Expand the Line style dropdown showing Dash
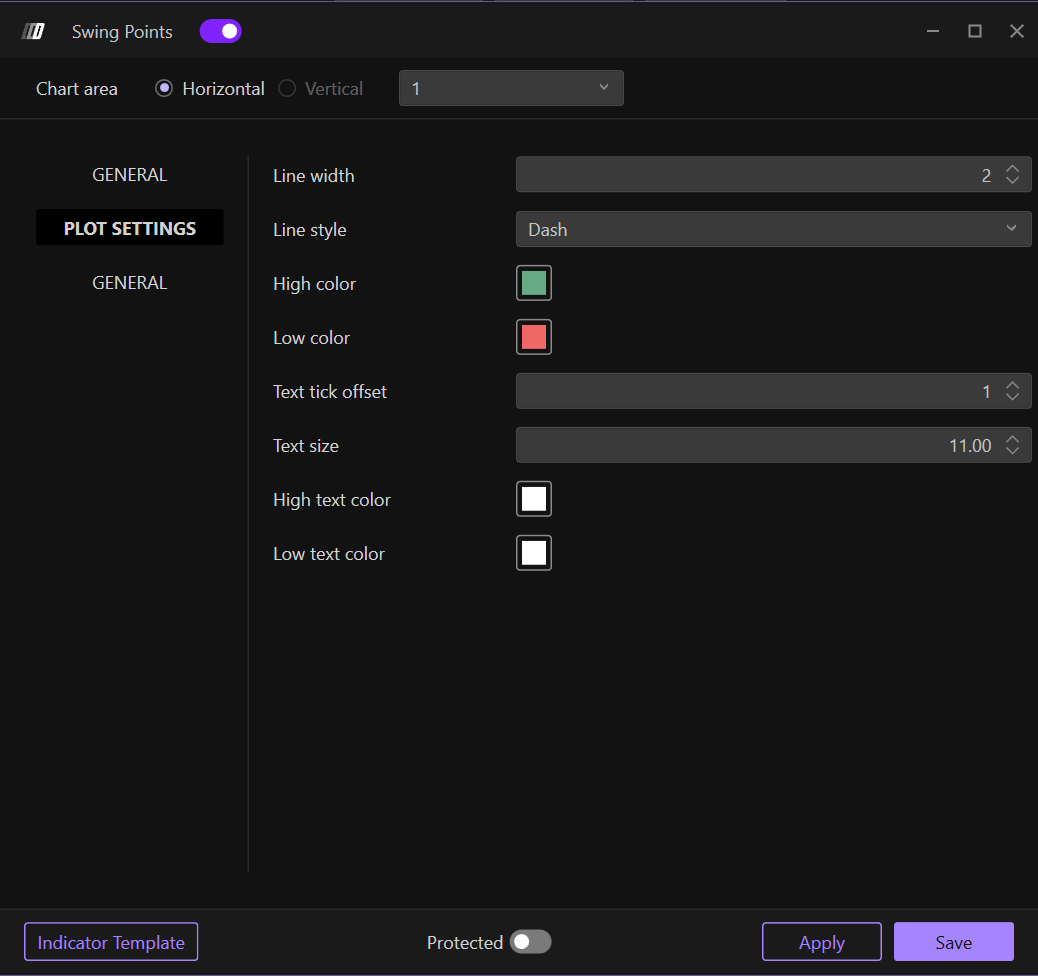Screen dimensions: 1038x976 click(773, 229)
